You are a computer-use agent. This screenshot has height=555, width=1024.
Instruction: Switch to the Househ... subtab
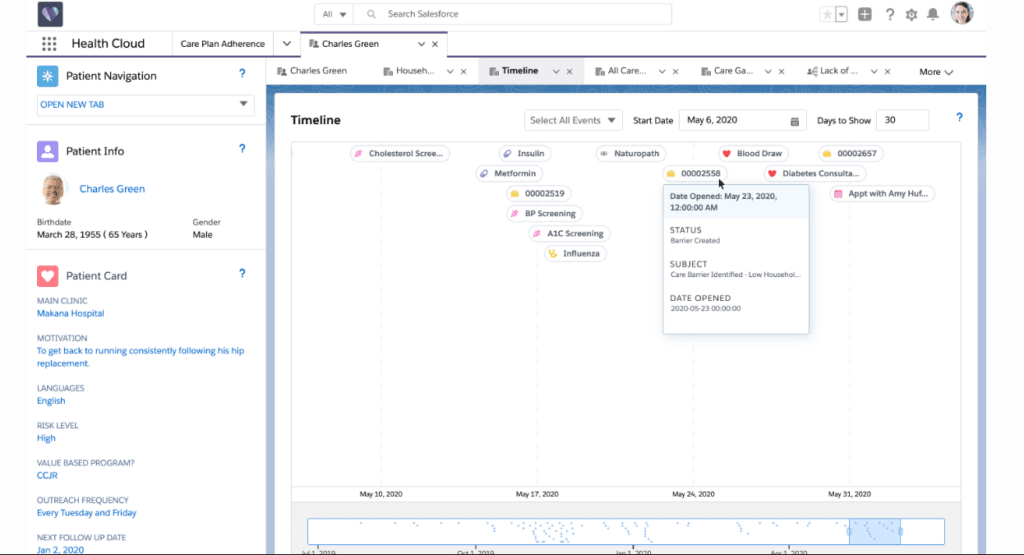pos(409,71)
